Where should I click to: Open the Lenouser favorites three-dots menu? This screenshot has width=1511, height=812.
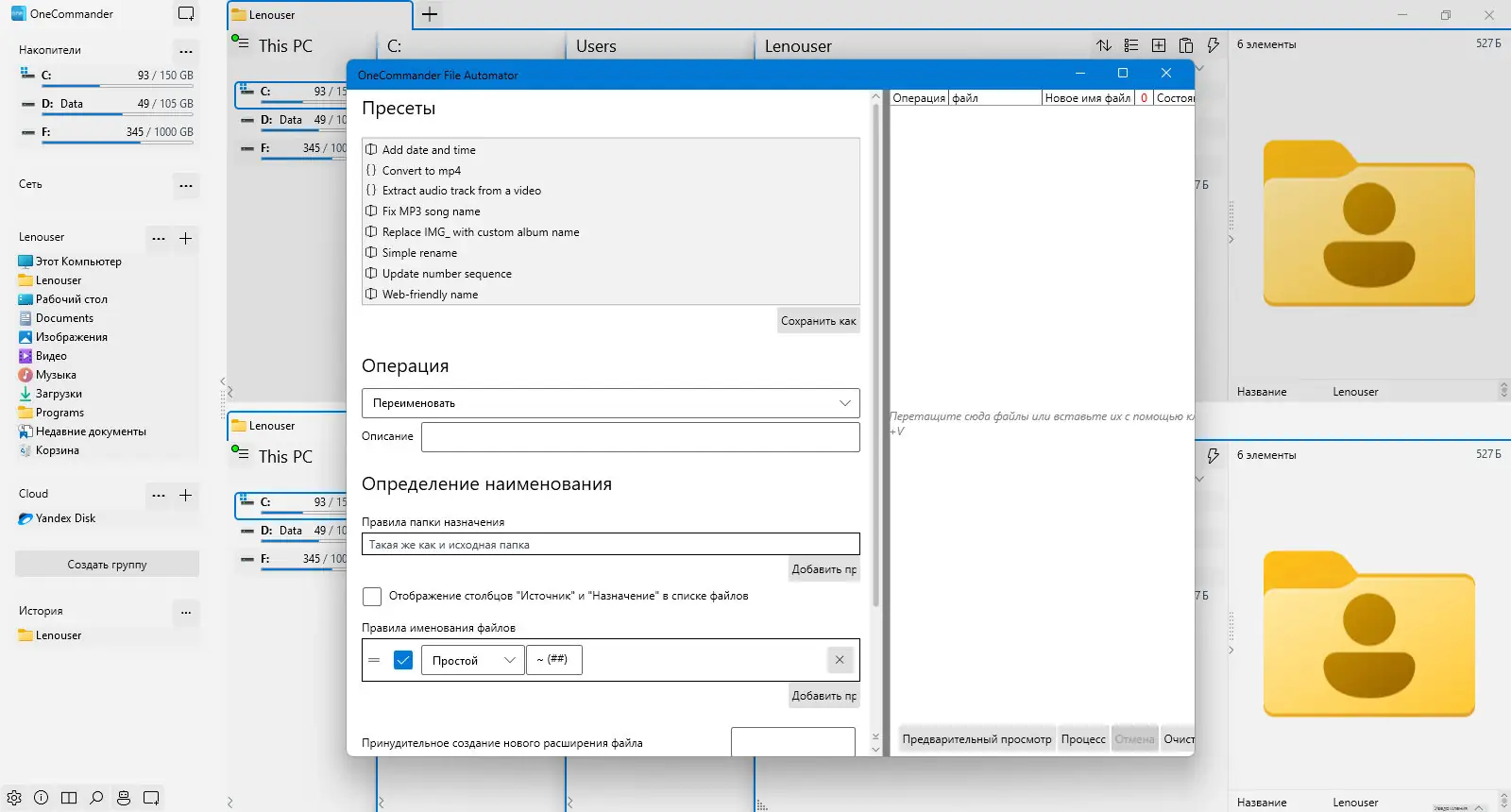pos(159,238)
